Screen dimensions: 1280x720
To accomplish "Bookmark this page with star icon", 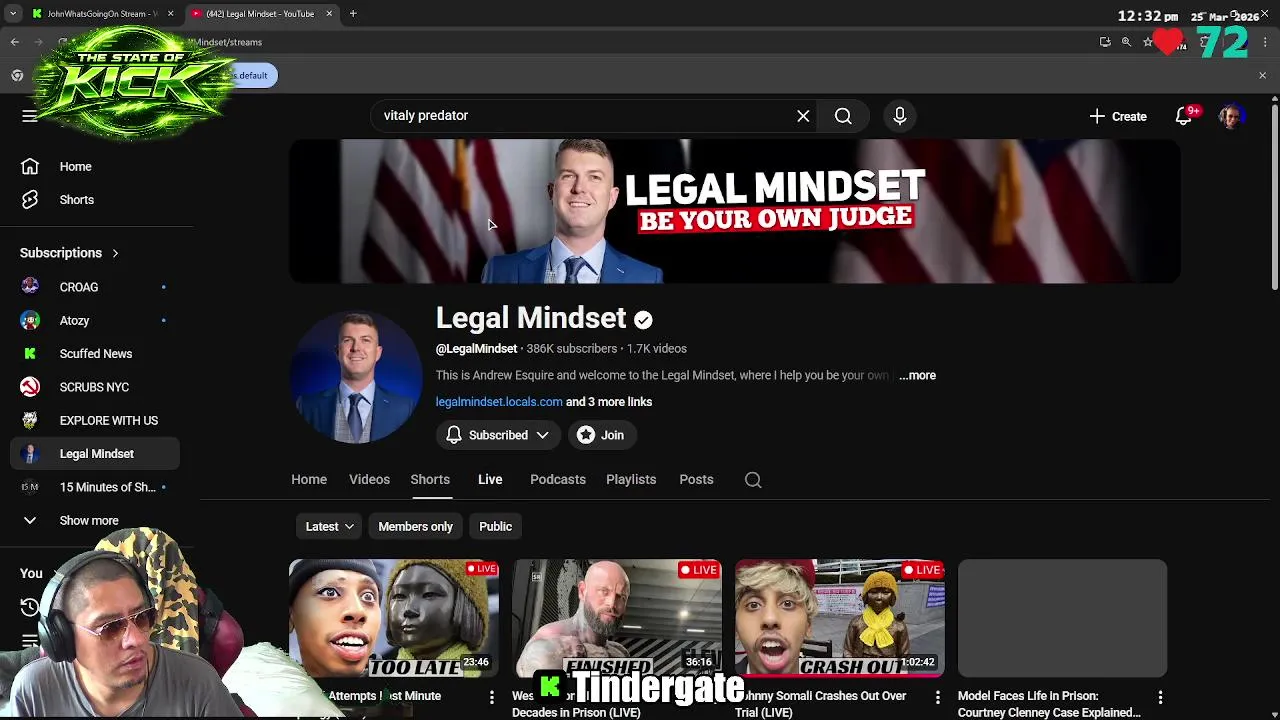I will click(x=1148, y=42).
